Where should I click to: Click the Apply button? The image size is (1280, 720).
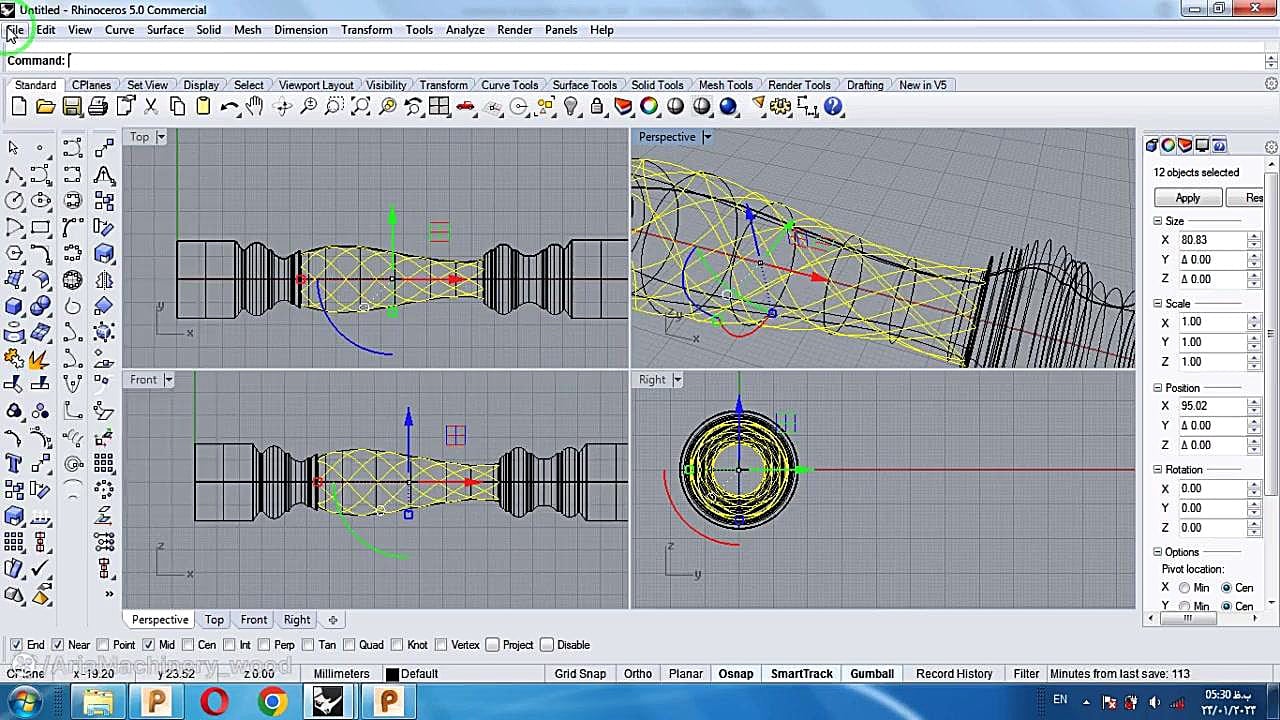click(x=1187, y=198)
